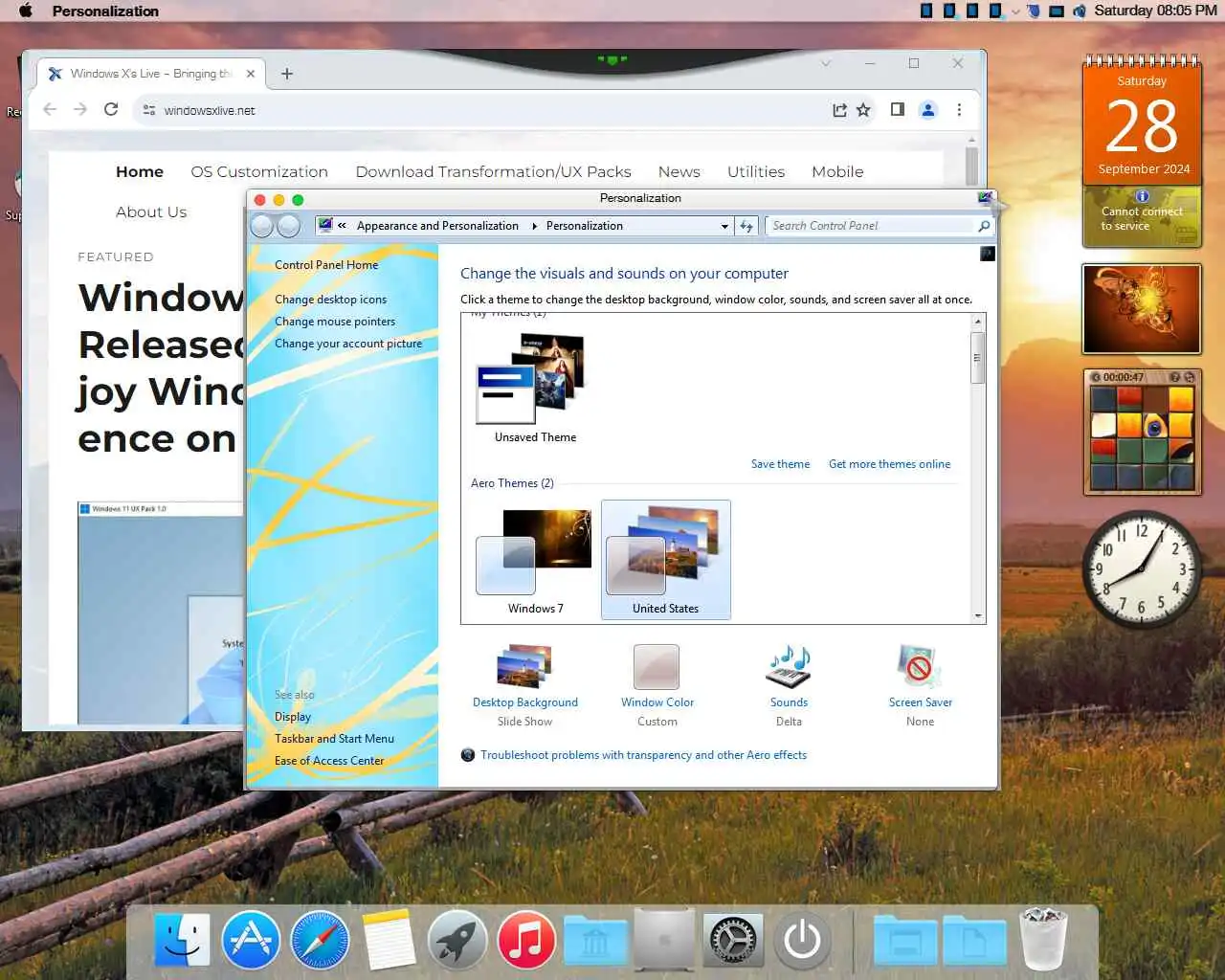Open the Chrome profile avatar
This screenshot has height=980, width=1225.
[927, 109]
